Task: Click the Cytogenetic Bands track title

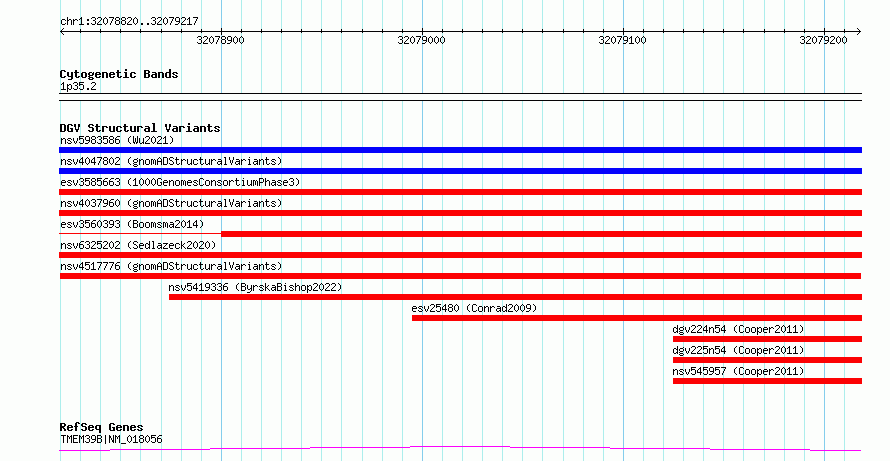Action: (x=119, y=74)
